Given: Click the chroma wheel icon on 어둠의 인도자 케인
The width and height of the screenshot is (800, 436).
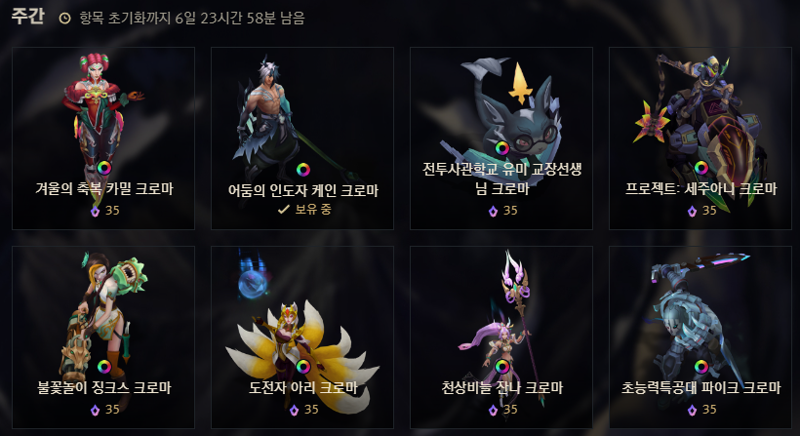Looking at the screenshot, I should (303, 169).
